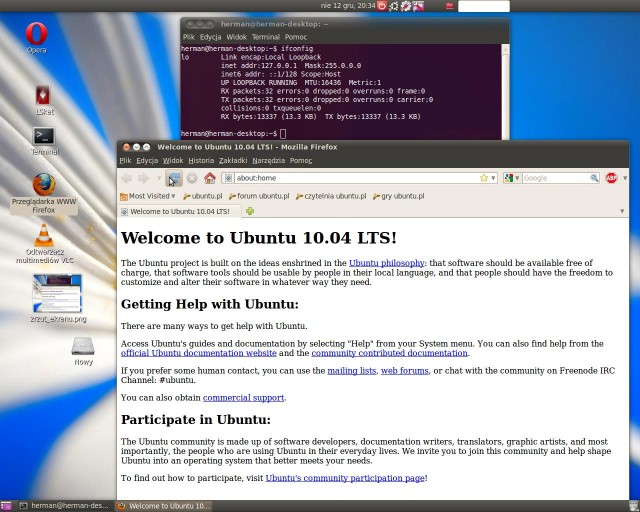
Task: Open Firefox Historia menu
Action: [201, 160]
